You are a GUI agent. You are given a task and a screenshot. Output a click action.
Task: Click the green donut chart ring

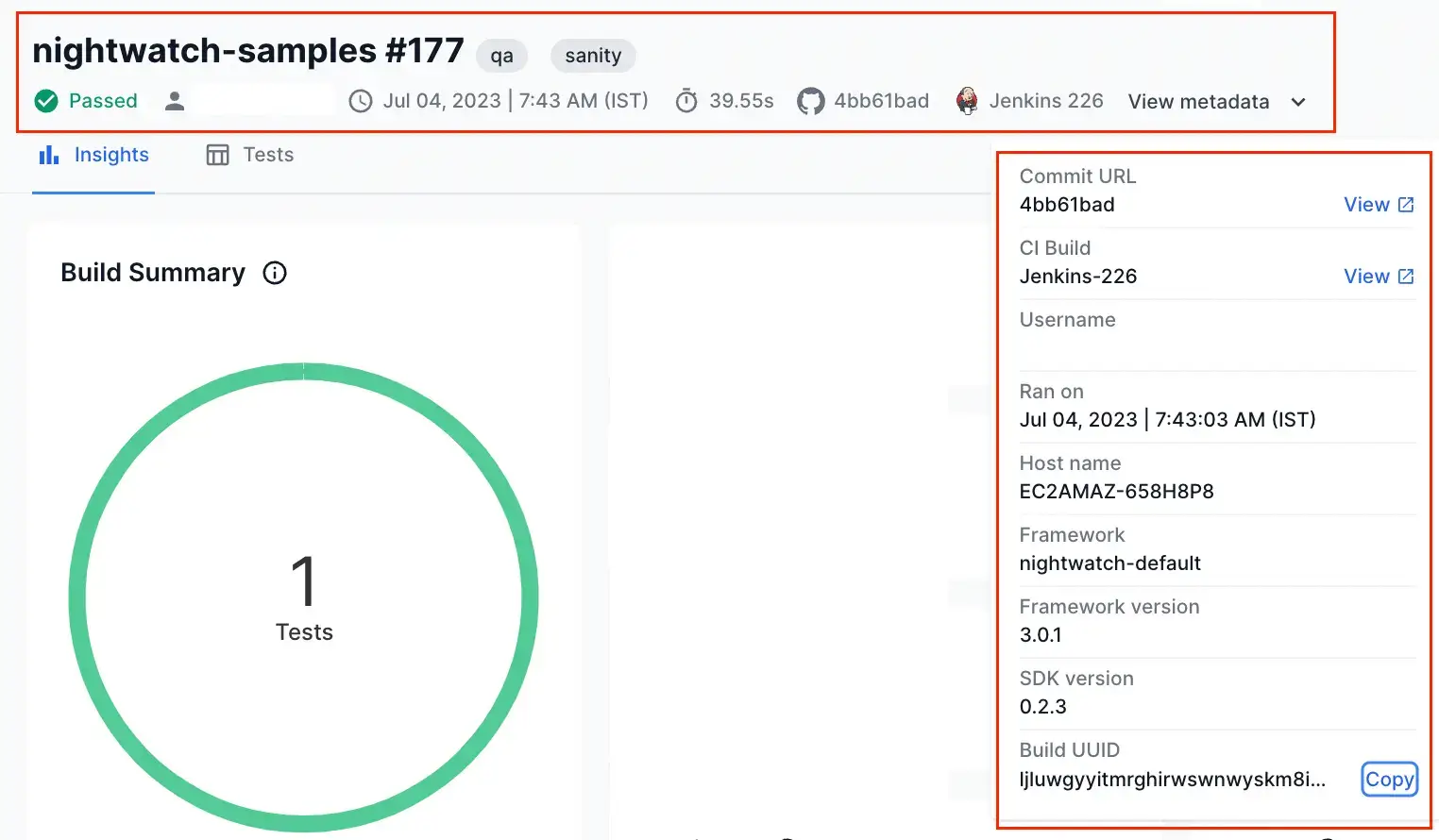pos(77,598)
